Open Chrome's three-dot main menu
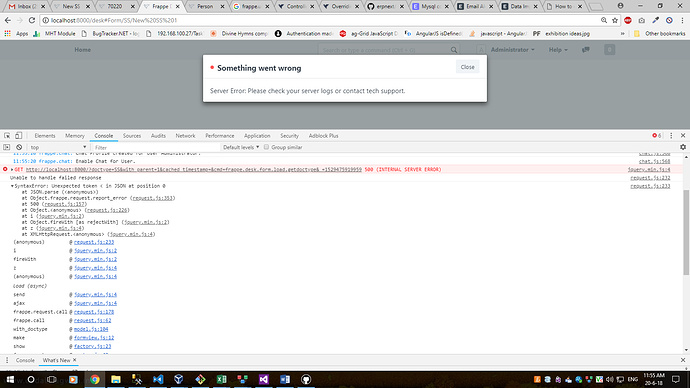Viewport: 690px width, 388px height. [x=683, y=20]
